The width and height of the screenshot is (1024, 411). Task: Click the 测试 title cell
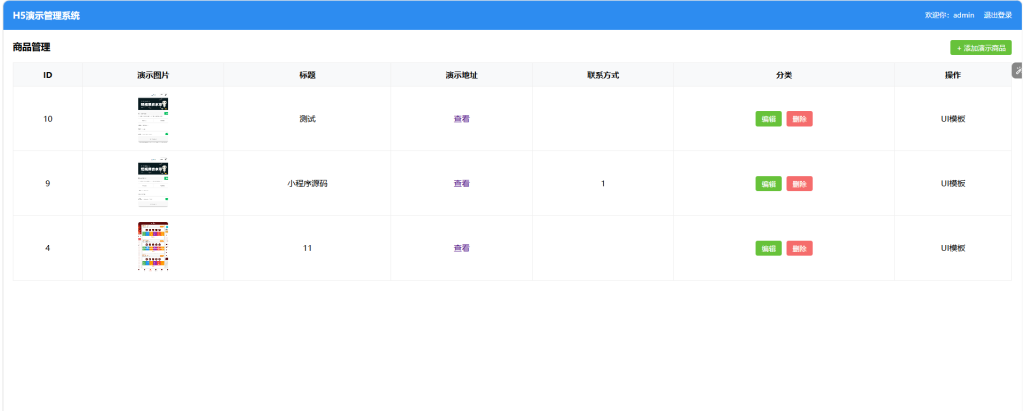[x=308, y=119]
